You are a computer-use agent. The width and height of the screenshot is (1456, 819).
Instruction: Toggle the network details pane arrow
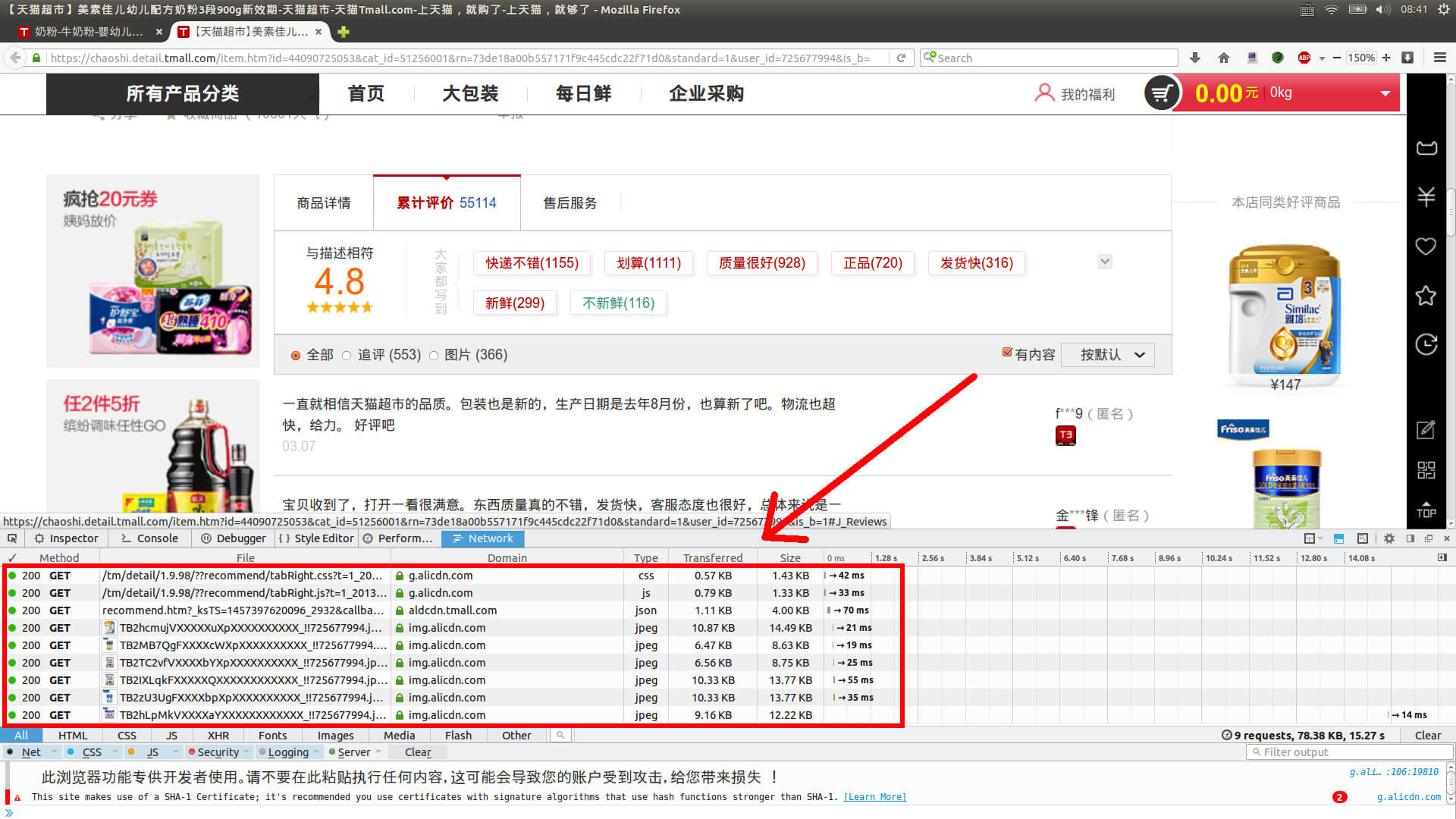[x=1442, y=558]
